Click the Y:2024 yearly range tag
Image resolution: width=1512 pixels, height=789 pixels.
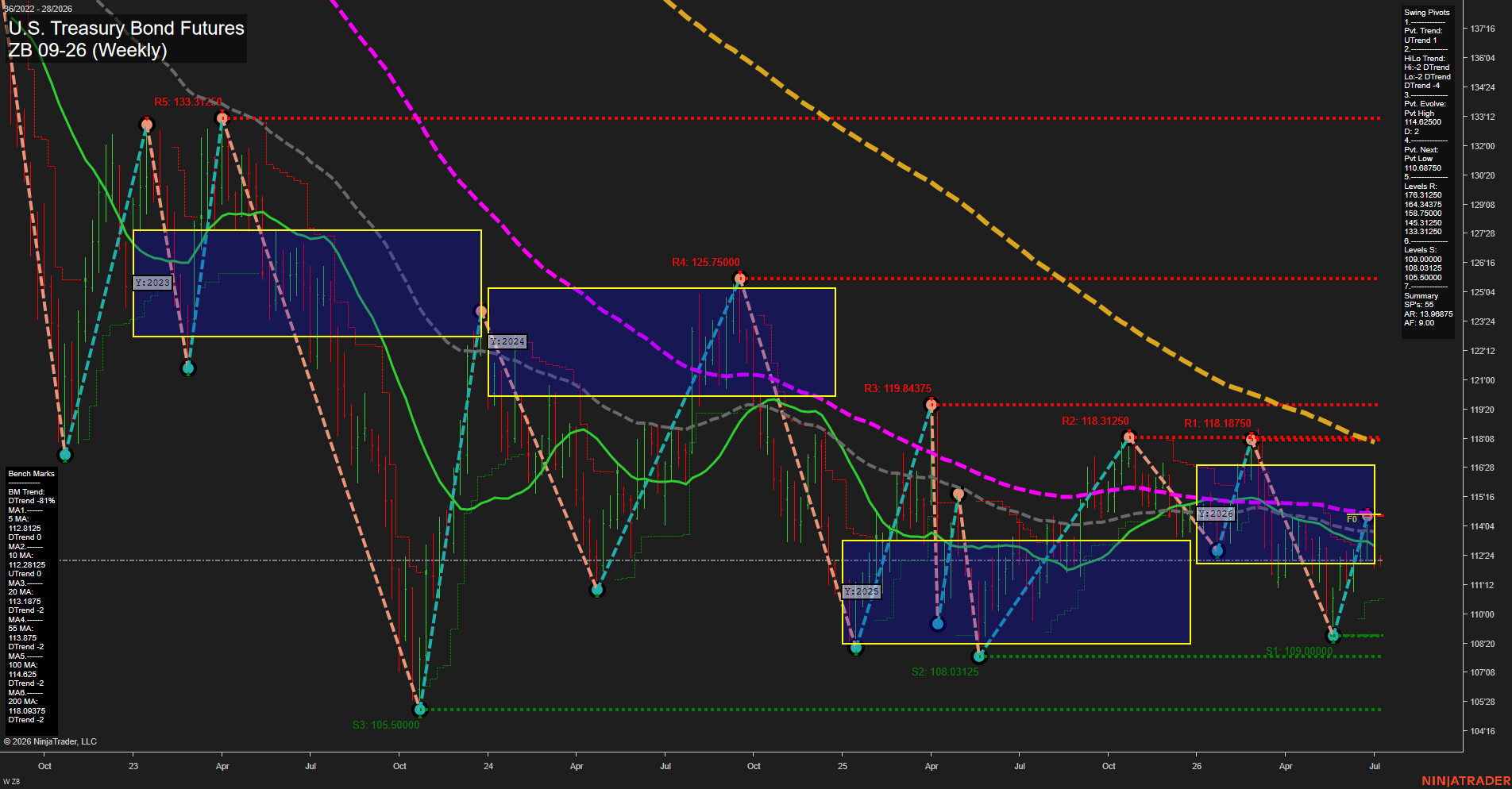507,341
